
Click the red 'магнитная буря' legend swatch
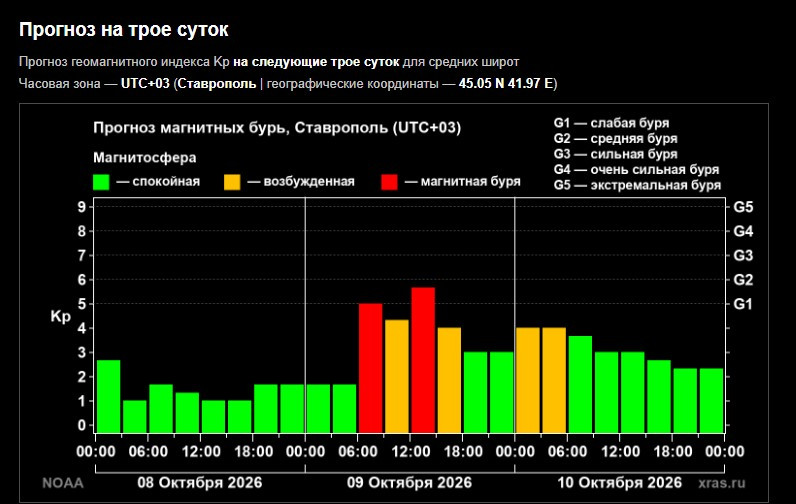click(389, 182)
